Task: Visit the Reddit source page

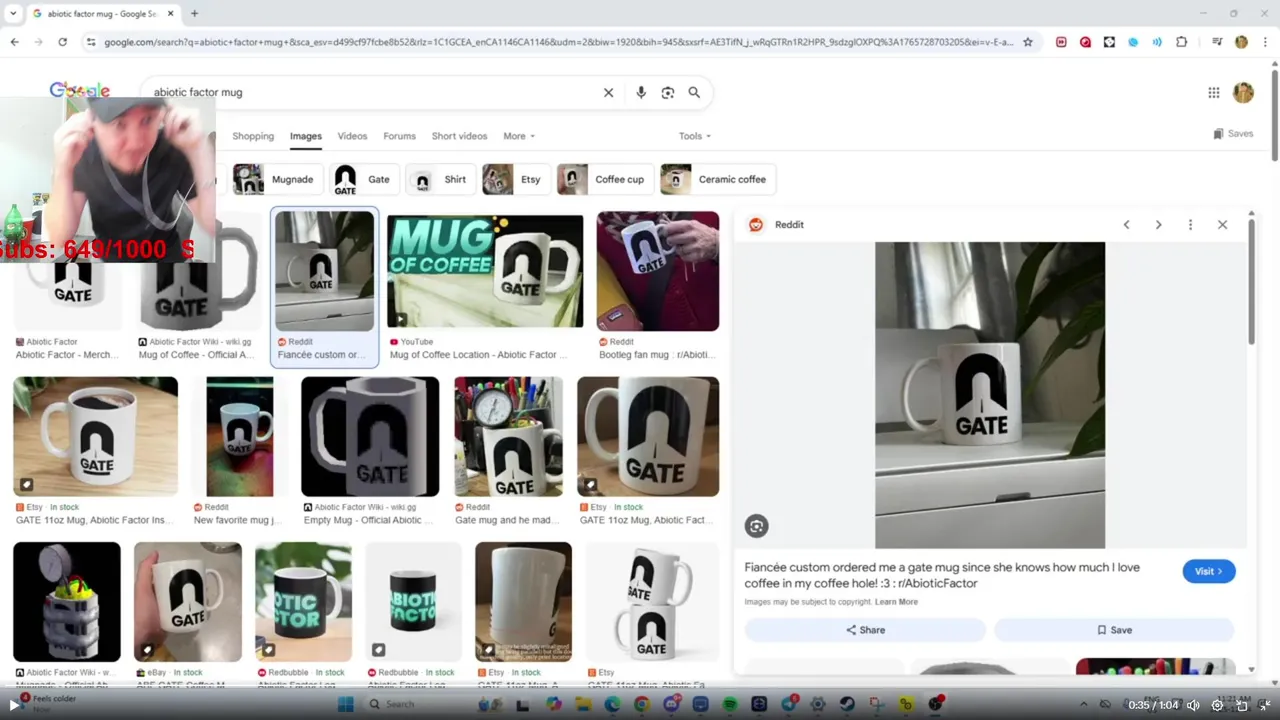Action: point(1209,571)
